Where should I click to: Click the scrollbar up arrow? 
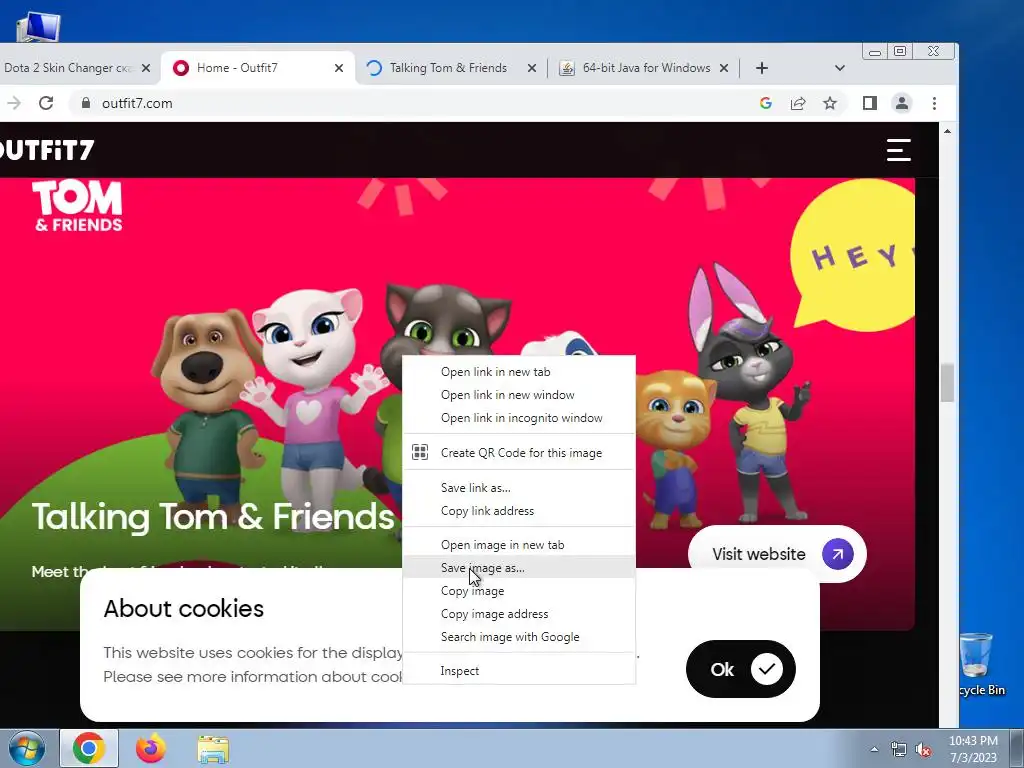[x=948, y=131]
